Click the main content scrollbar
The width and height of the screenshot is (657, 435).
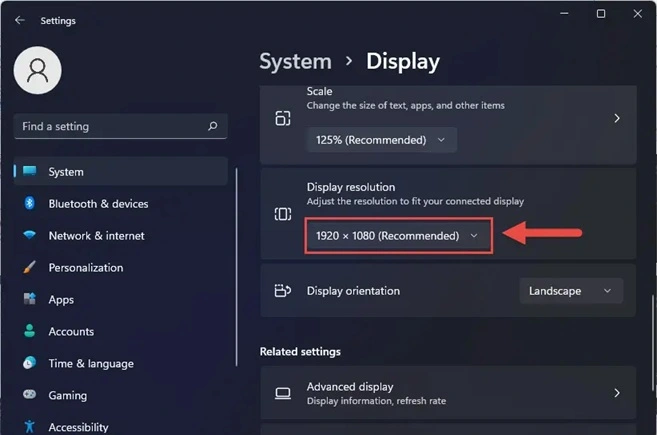(x=653, y=343)
